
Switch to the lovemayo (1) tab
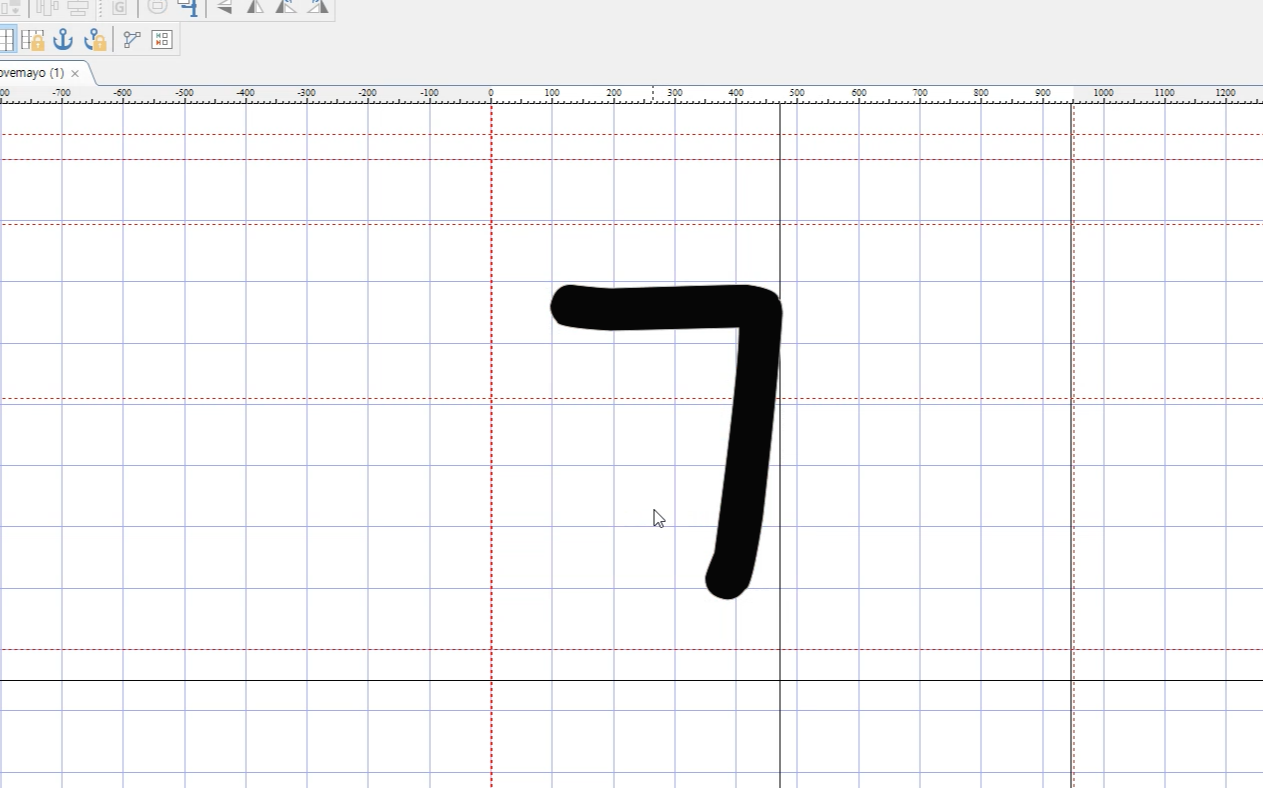tap(32, 73)
